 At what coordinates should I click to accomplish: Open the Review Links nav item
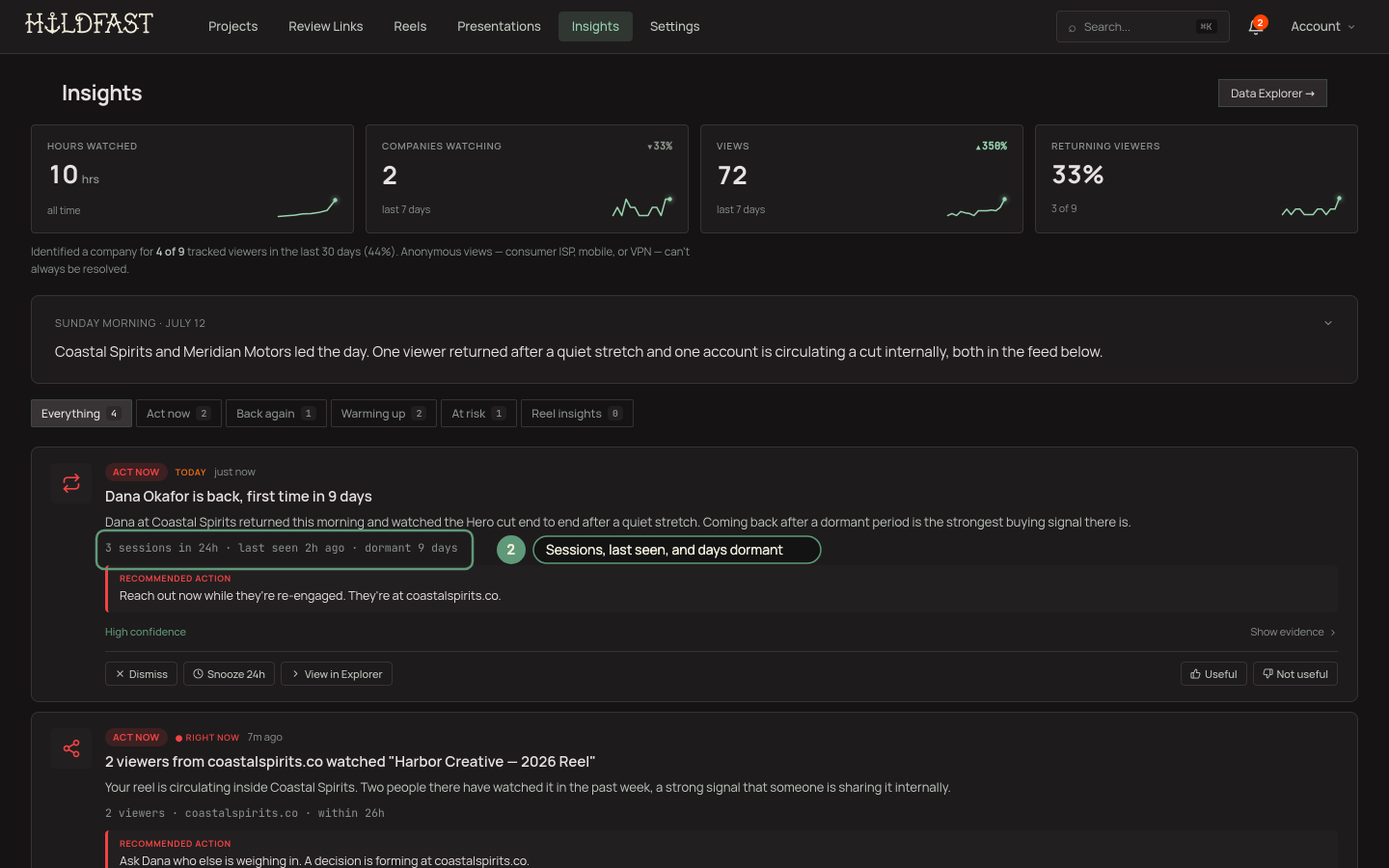click(x=325, y=27)
